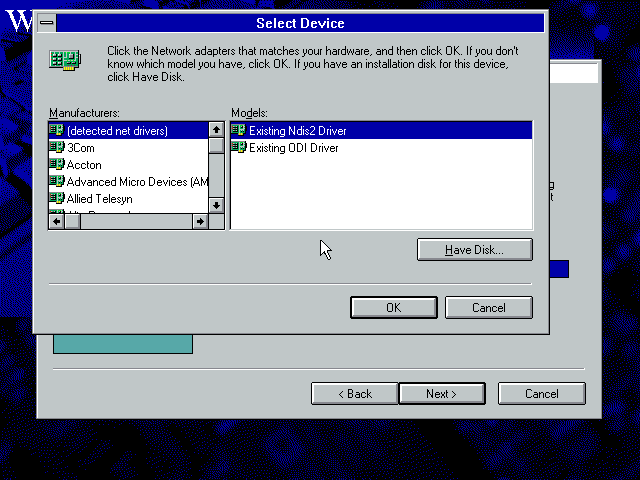640x480 pixels.
Task: Click the icon next to (detected net drivers)
Action: pos(57,130)
